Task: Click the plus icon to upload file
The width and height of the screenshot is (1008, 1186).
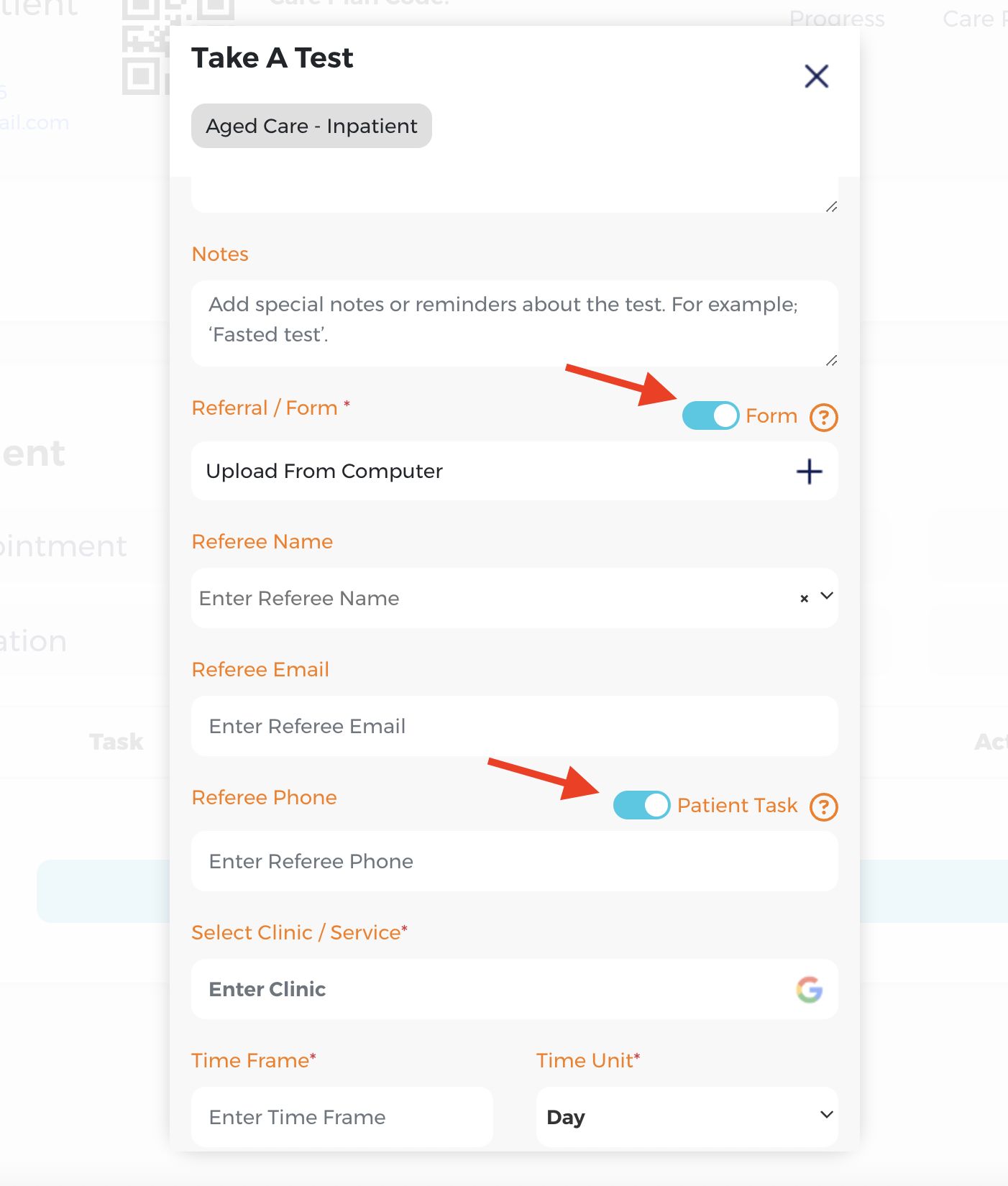Action: pyautogui.click(x=809, y=472)
